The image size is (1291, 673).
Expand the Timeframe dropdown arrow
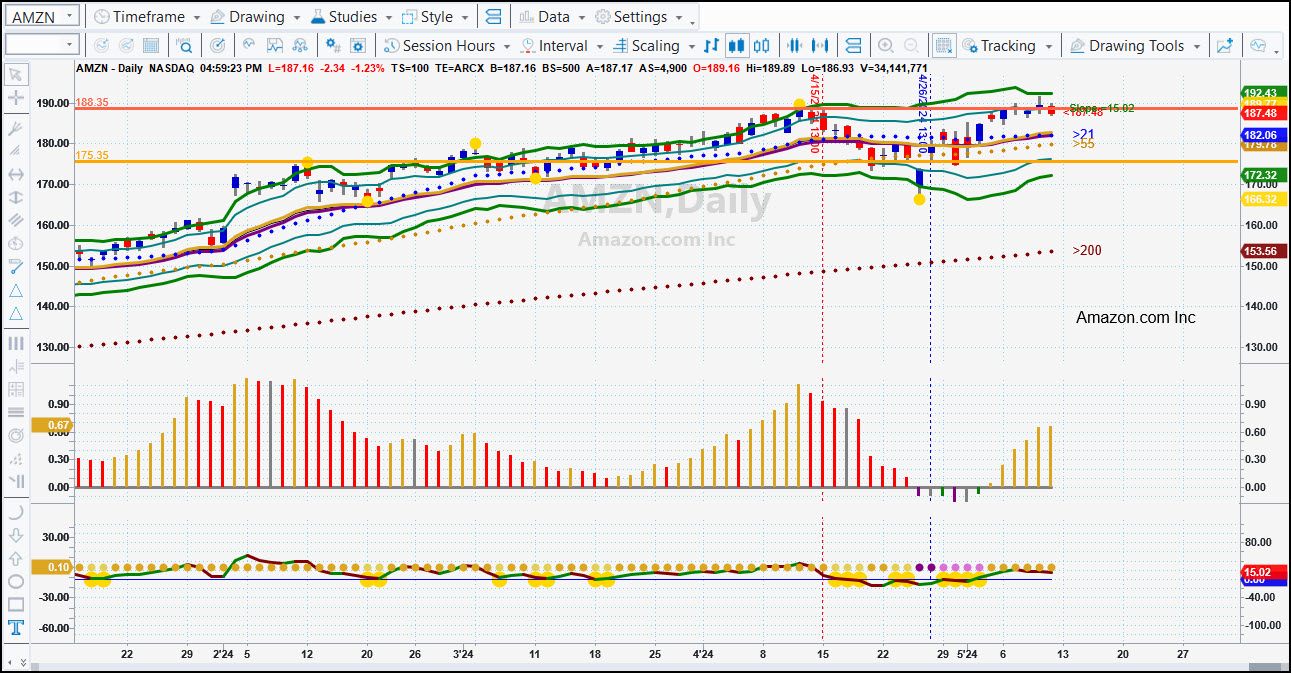(197, 18)
